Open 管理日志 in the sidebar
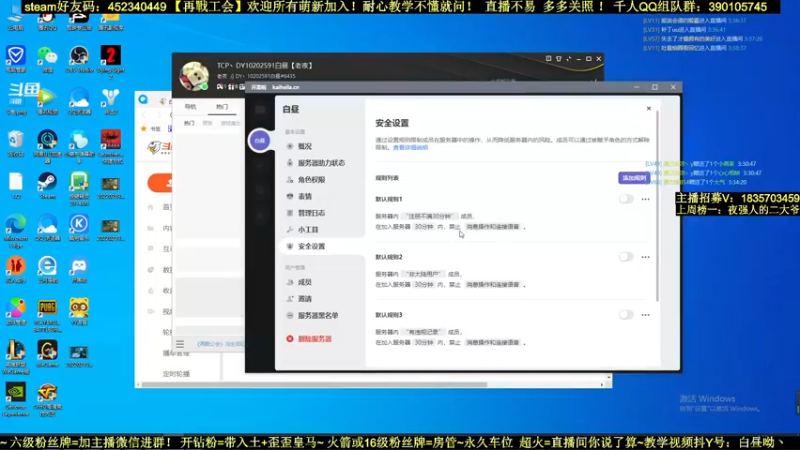 pos(311,213)
